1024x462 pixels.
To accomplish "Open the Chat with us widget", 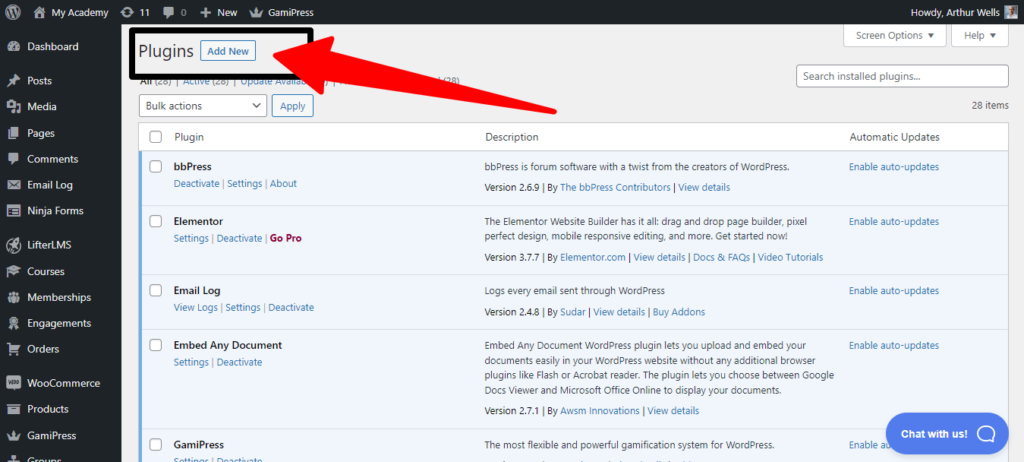I will [947, 433].
